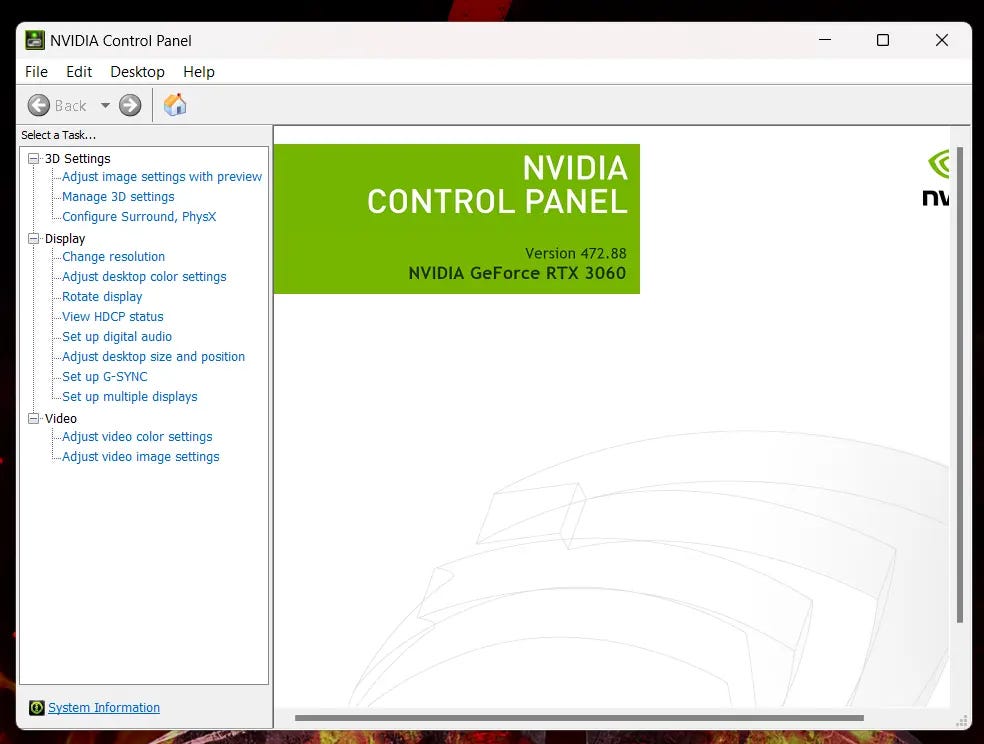Viewport: 984px width, 744px height.
Task: Open the System Information link
Action: [x=104, y=708]
